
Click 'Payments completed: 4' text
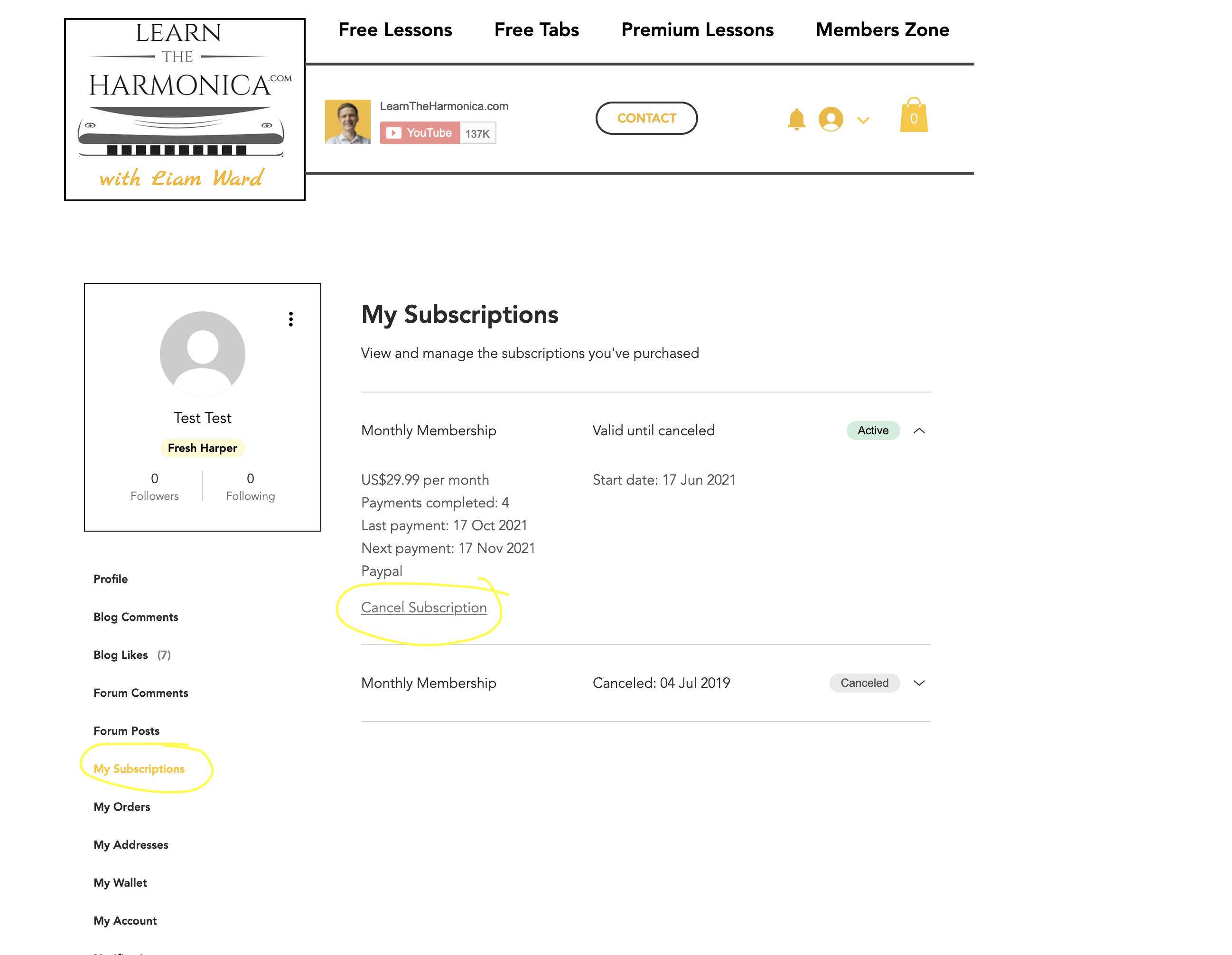(435, 503)
